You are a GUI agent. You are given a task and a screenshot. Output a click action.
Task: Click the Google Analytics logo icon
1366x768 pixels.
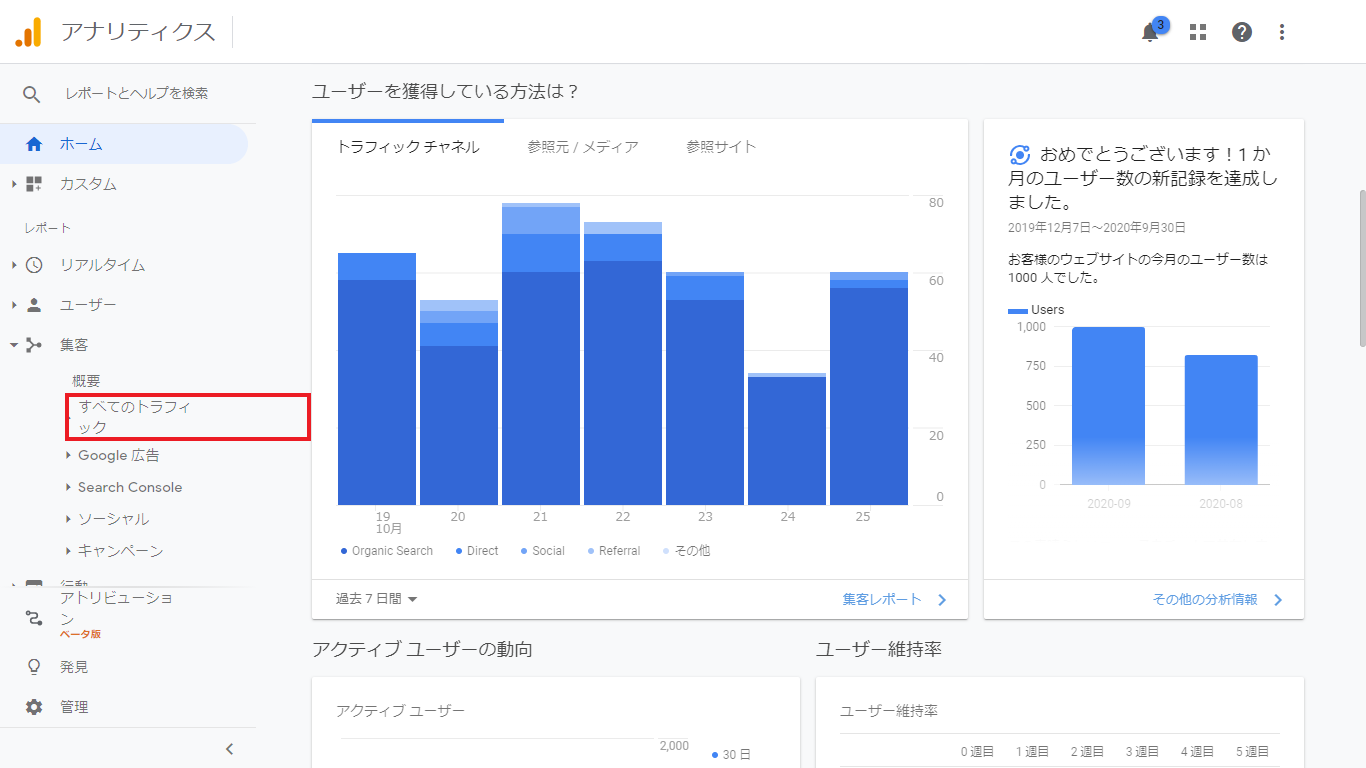pyautogui.click(x=28, y=32)
